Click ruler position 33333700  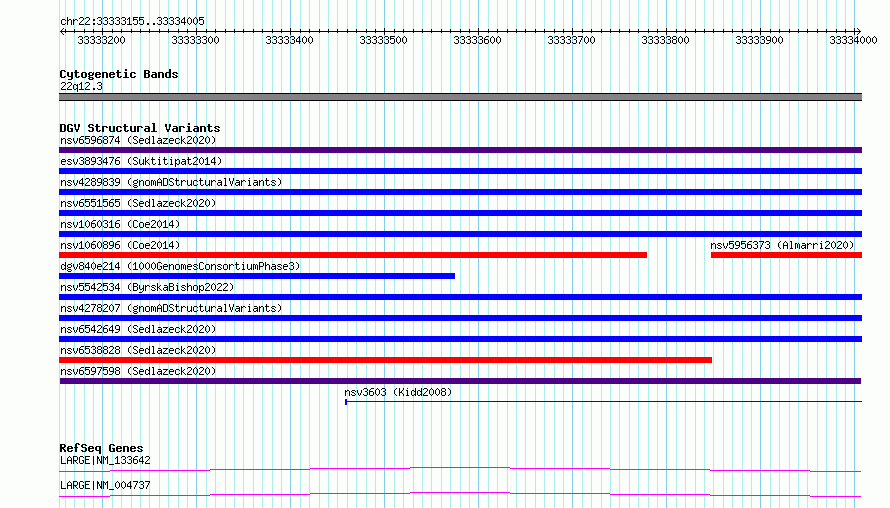[x=572, y=40]
